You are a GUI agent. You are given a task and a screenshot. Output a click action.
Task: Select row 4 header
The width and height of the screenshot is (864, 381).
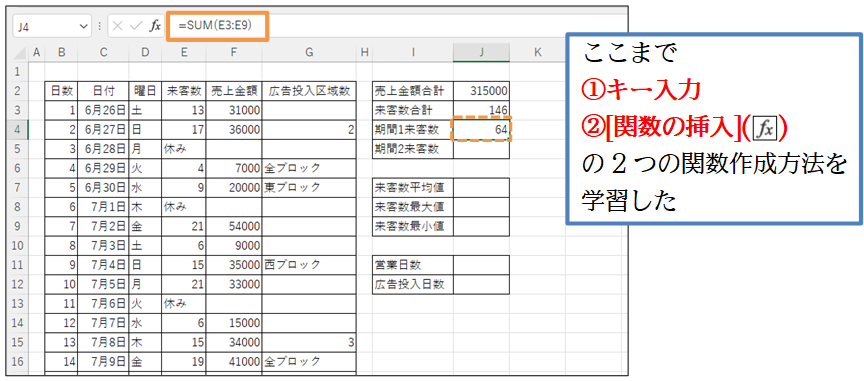[19, 130]
